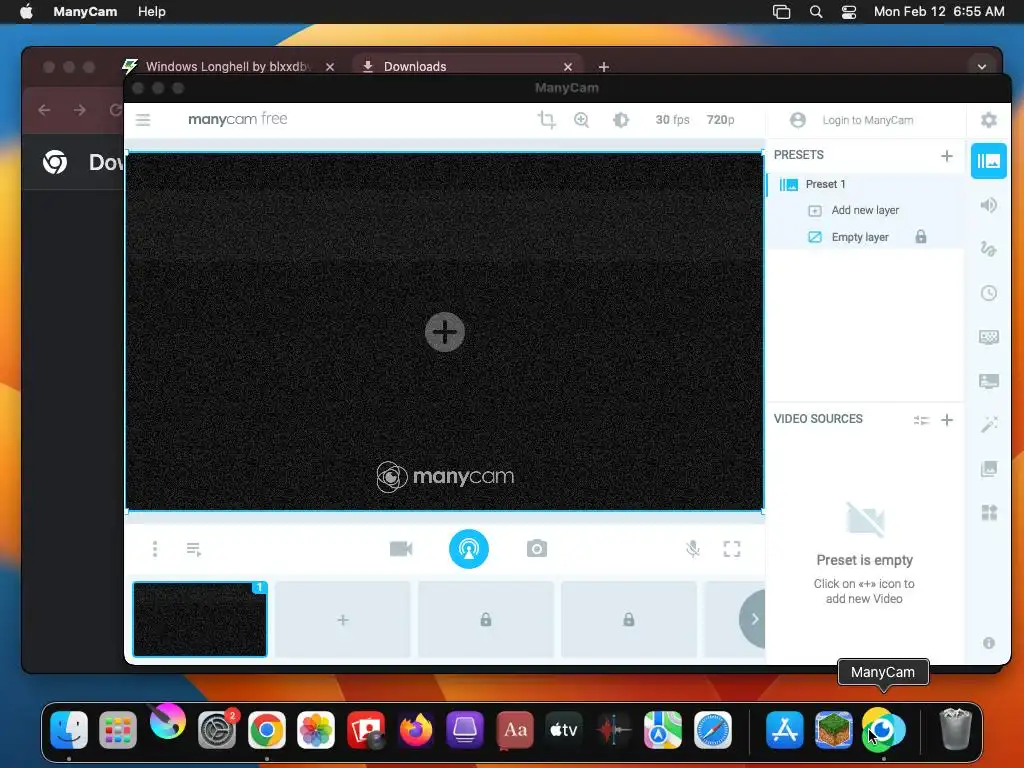Add preset in the second slot plus
1024x768 pixels.
343,619
